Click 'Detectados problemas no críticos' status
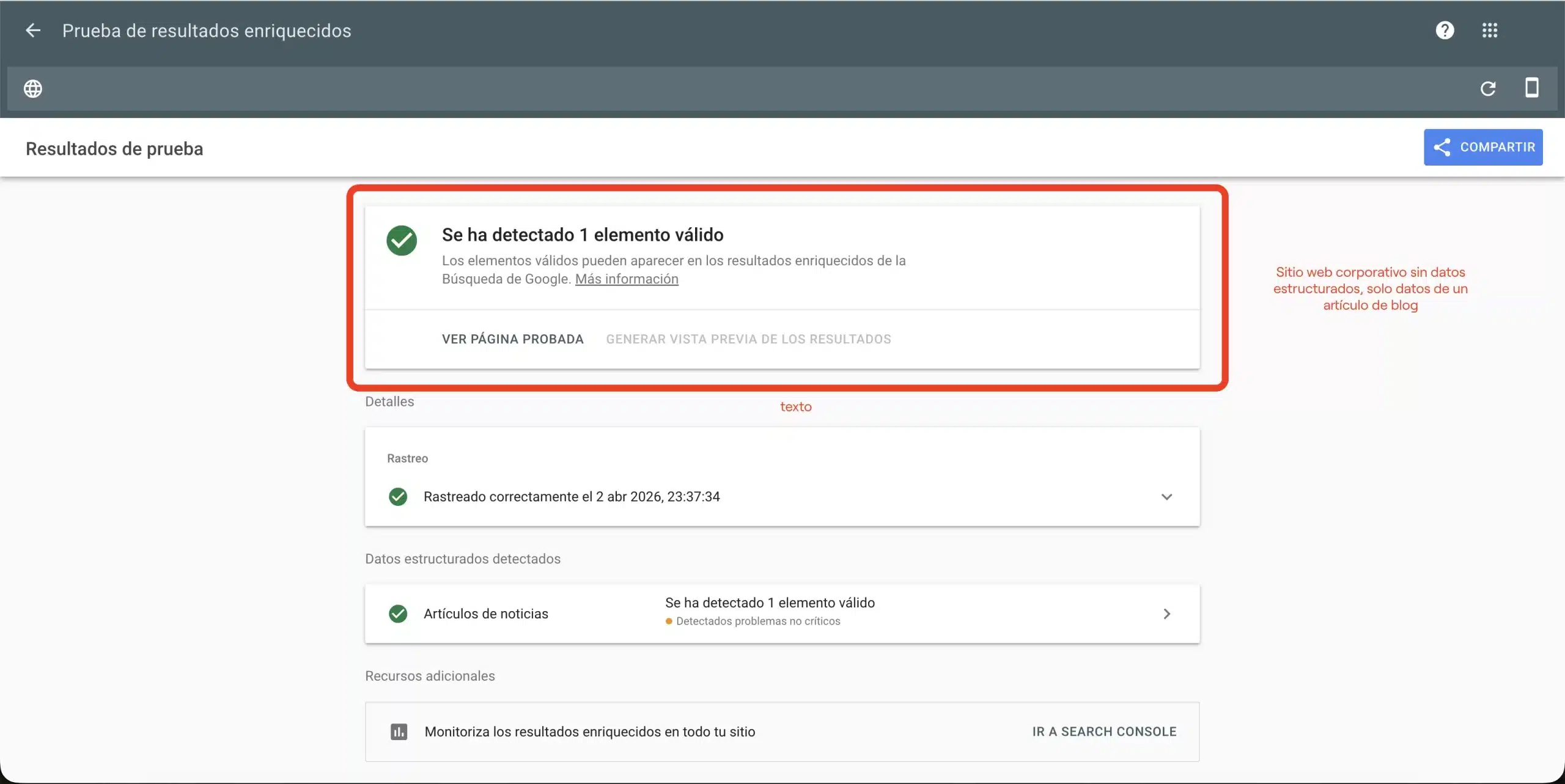Viewport: 1565px width, 784px height. pos(753,621)
